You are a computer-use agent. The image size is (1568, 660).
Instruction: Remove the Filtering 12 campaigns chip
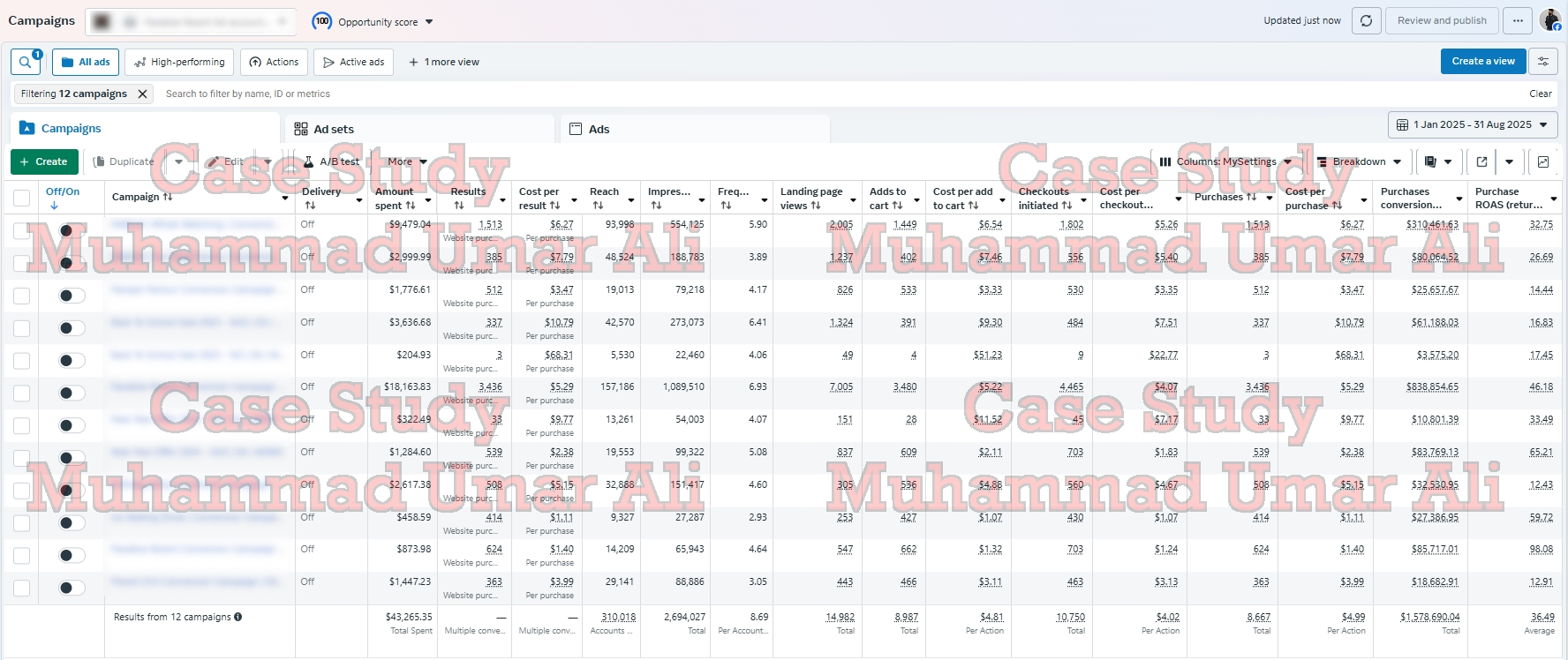click(142, 94)
